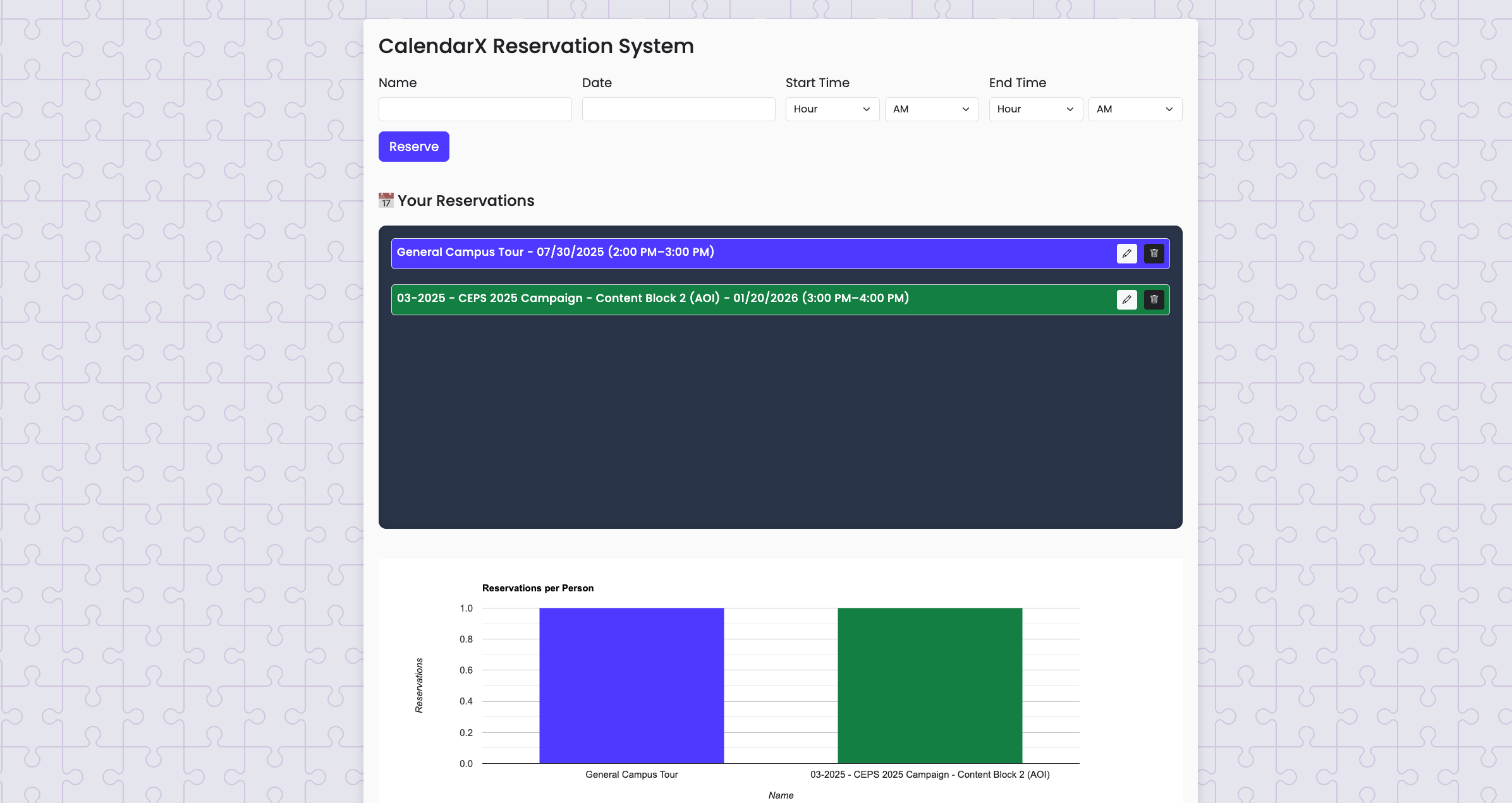
Task: Select the CEPS 2025 Campaign reservation entry
Action: [695, 298]
